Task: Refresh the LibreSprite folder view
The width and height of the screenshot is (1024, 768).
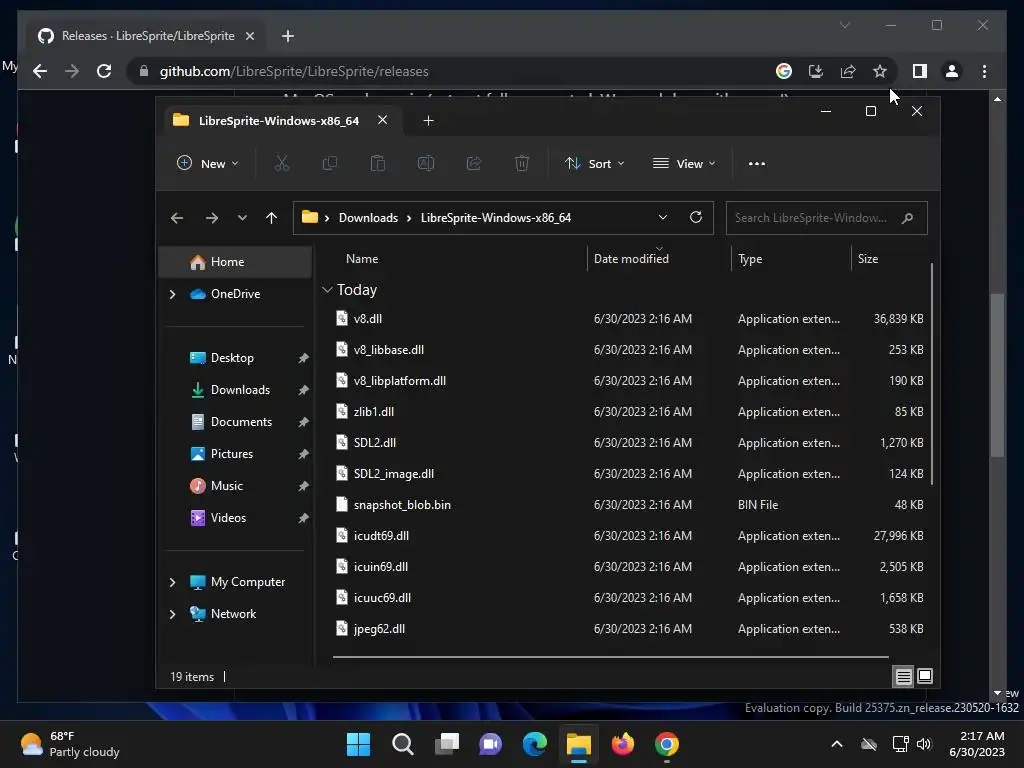Action: tap(696, 217)
